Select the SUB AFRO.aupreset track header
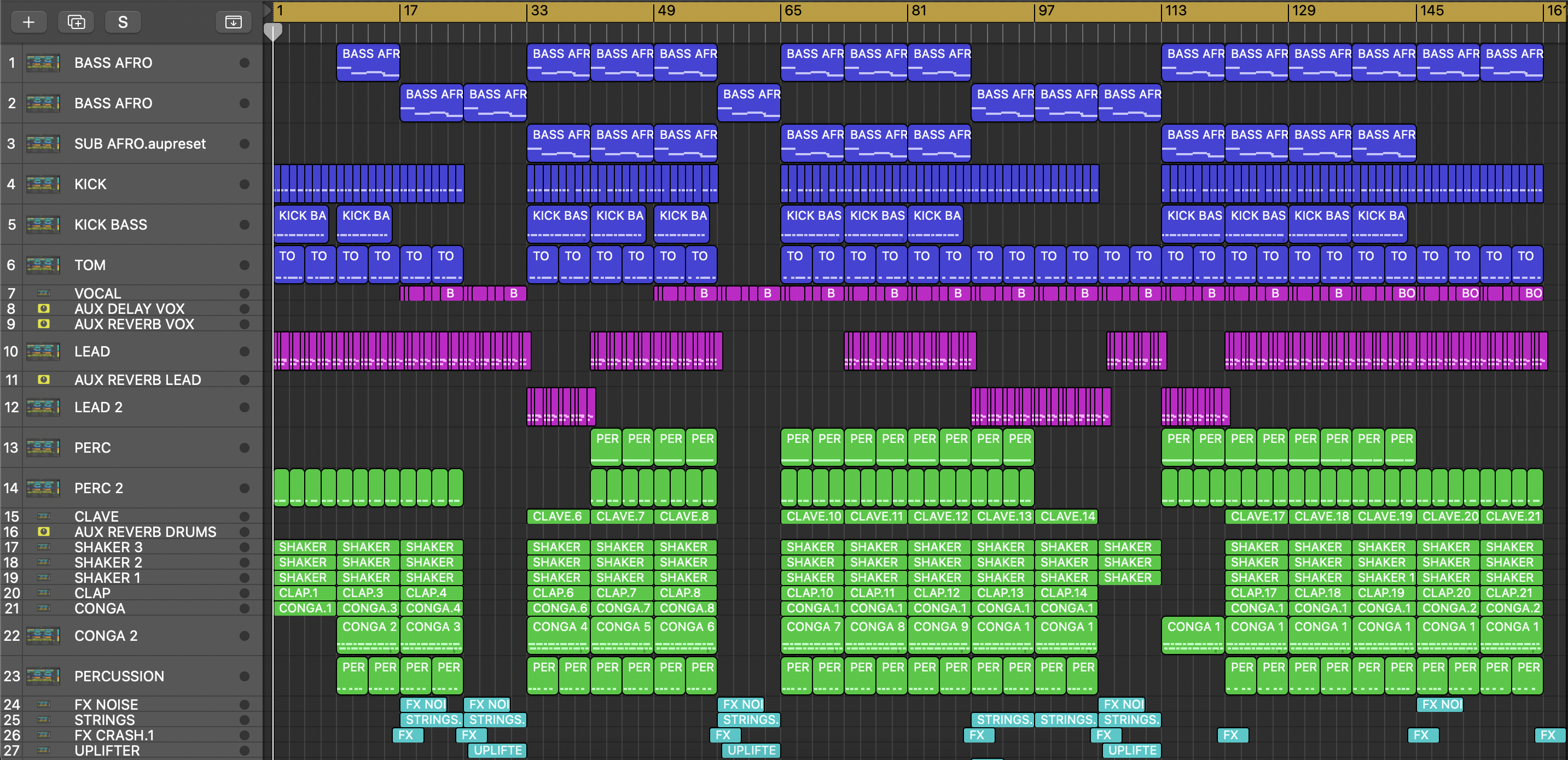Image resolution: width=1568 pixels, height=760 pixels. (x=140, y=144)
